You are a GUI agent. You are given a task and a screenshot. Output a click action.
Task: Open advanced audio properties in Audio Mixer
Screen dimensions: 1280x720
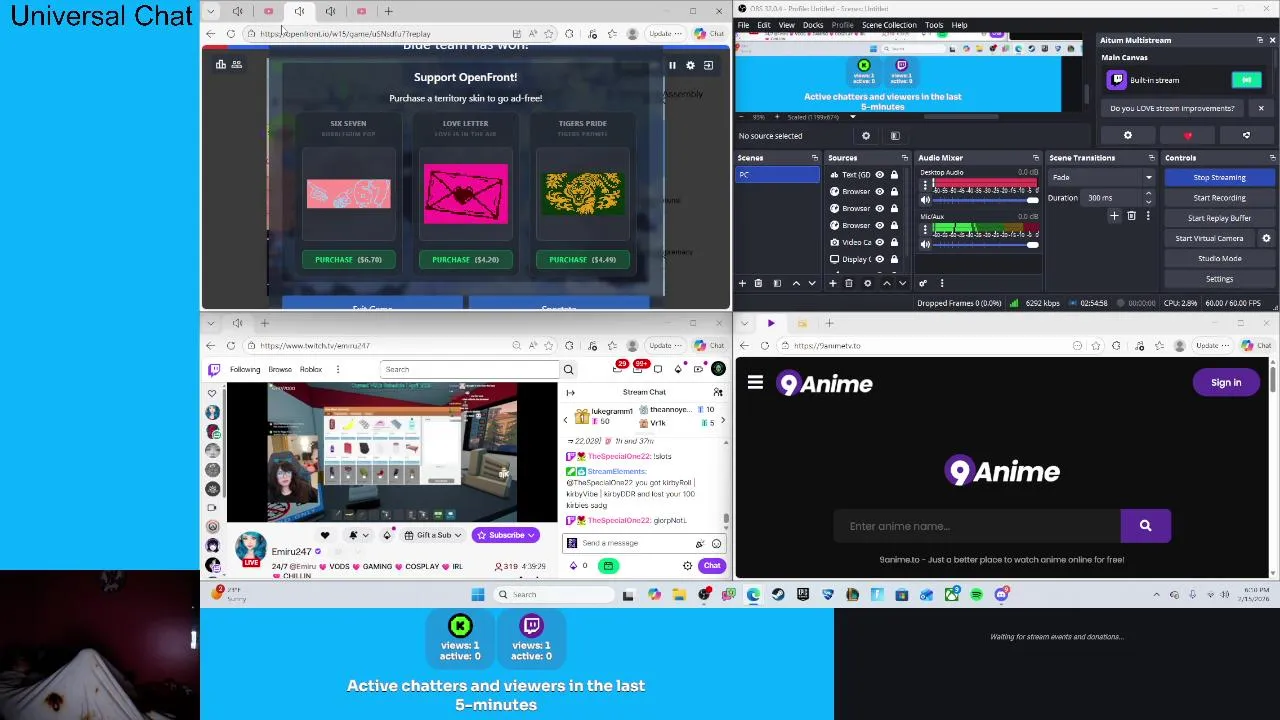(923, 284)
